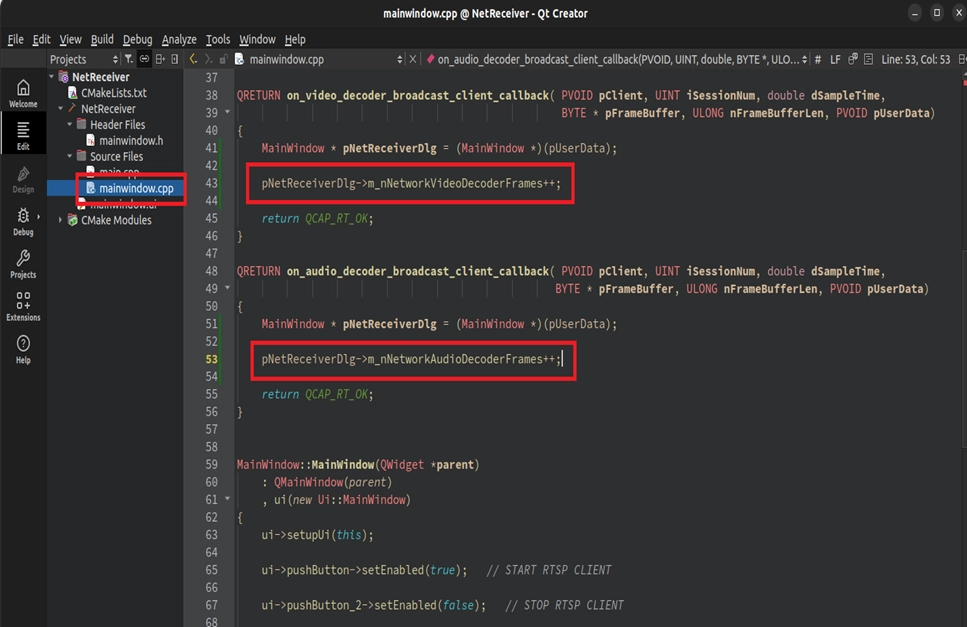Open the mainwindow.cpp open-documents dropdown

pyautogui.click(x=400, y=59)
